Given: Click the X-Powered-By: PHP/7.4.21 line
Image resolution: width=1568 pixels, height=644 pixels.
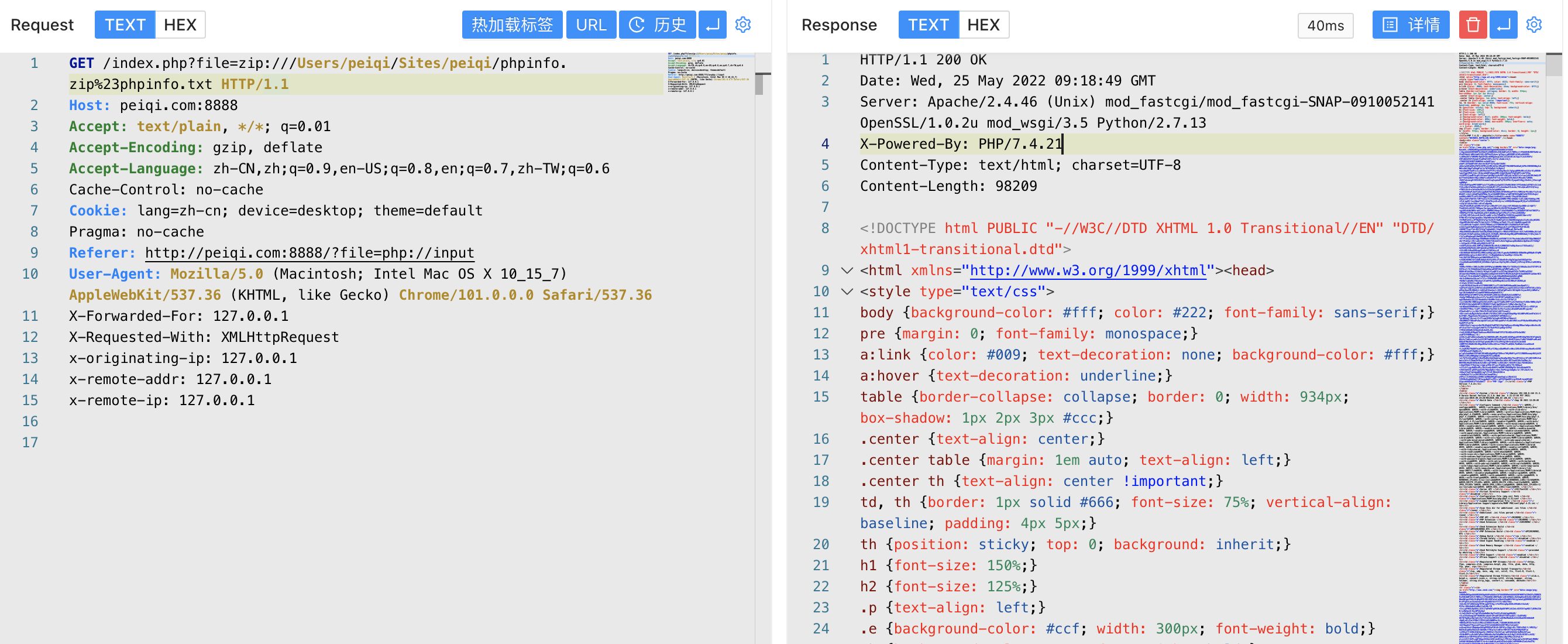Looking at the screenshot, I should click(x=961, y=145).
